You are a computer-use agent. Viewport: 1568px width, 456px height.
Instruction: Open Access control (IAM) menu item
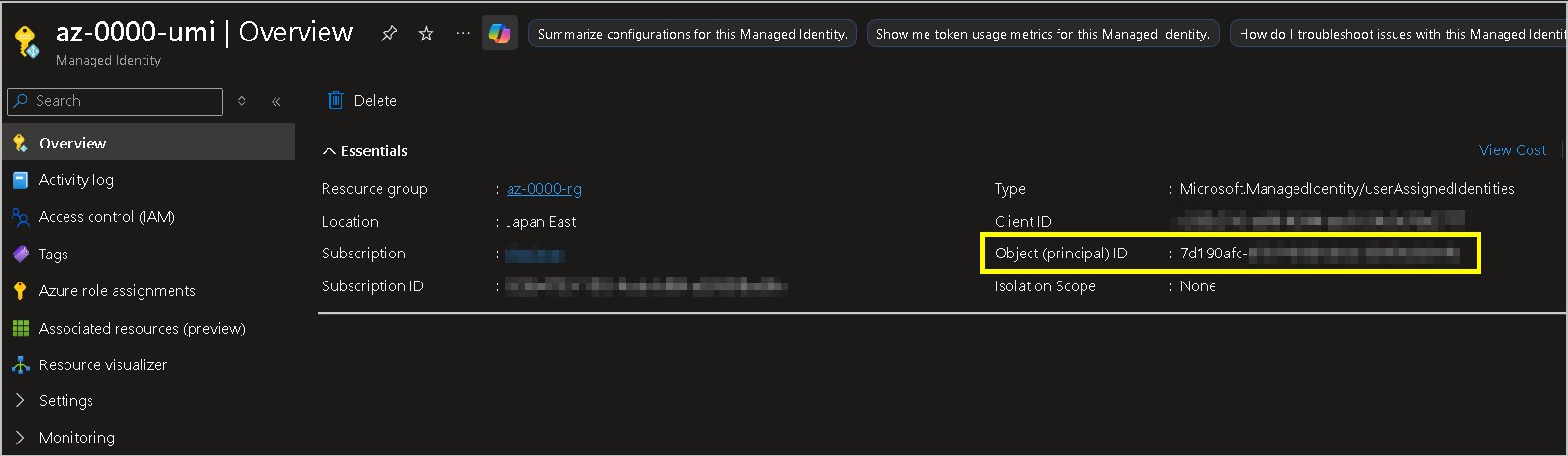tap(107, 217)
